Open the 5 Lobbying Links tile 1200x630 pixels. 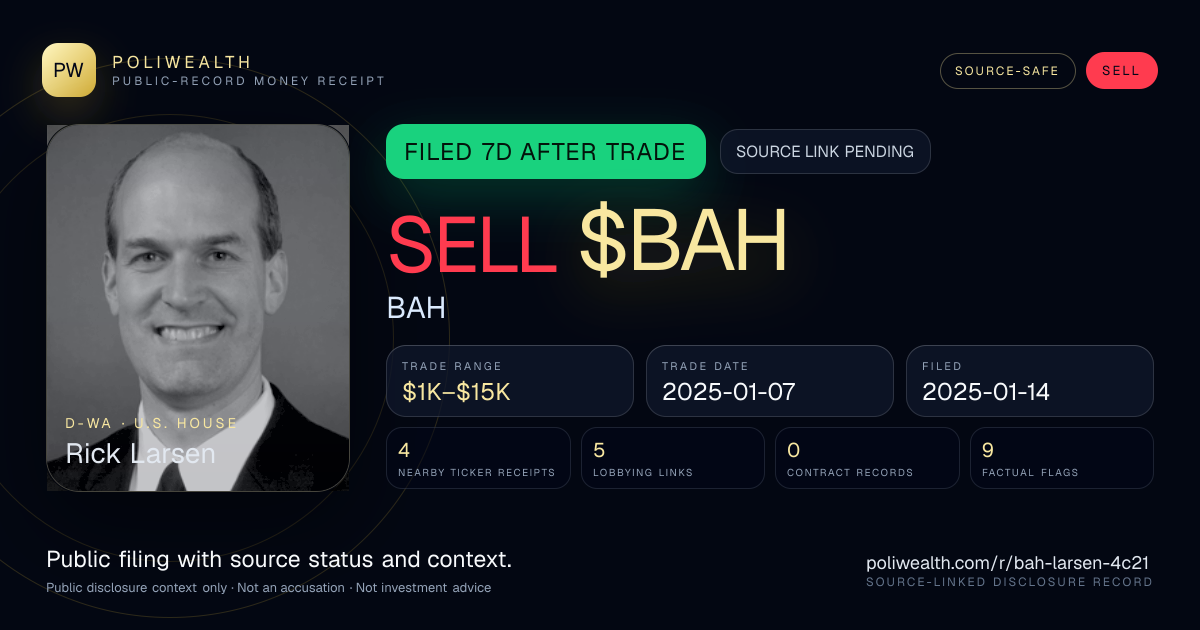point(673,458)
